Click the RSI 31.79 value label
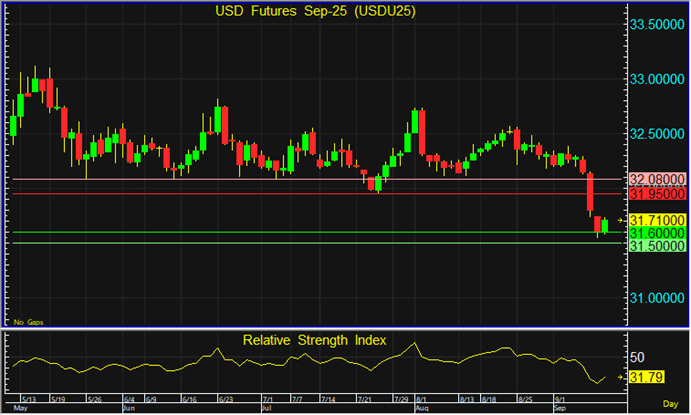The width and height of the screenshot is (691, 415). [644, 377]
